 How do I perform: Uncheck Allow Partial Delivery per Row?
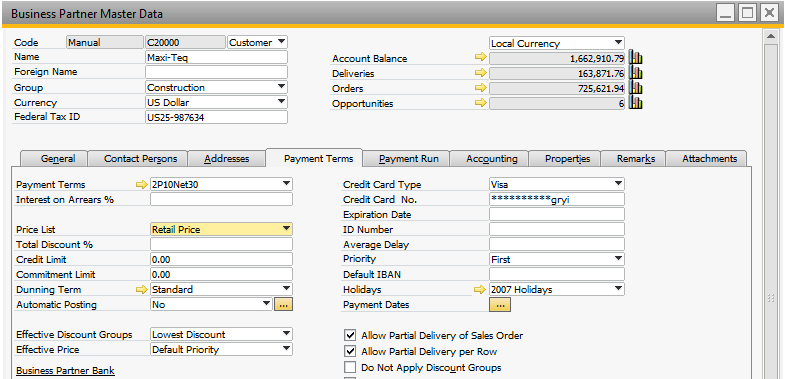350,351
